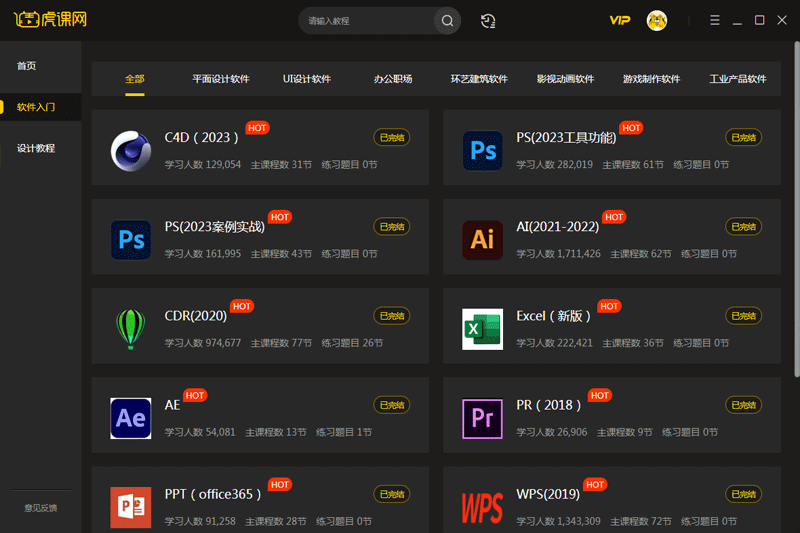Click the WPS logo icon

483,507
